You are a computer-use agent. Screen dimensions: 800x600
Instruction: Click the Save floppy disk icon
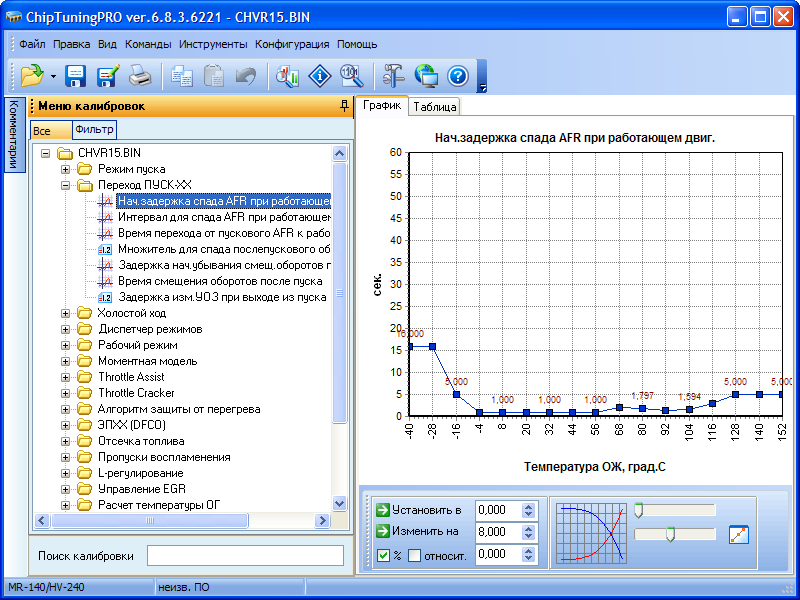76,76
